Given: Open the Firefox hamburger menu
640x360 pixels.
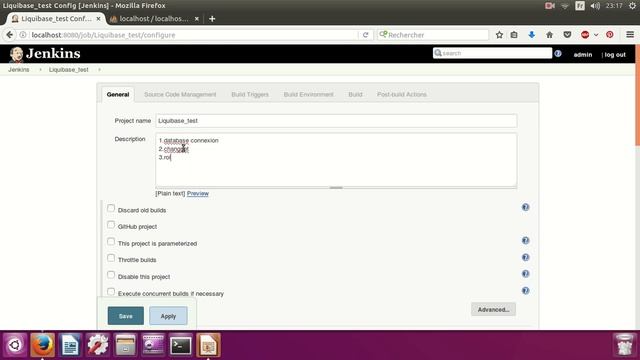Looking at the screenshot, I should [630, 35].
